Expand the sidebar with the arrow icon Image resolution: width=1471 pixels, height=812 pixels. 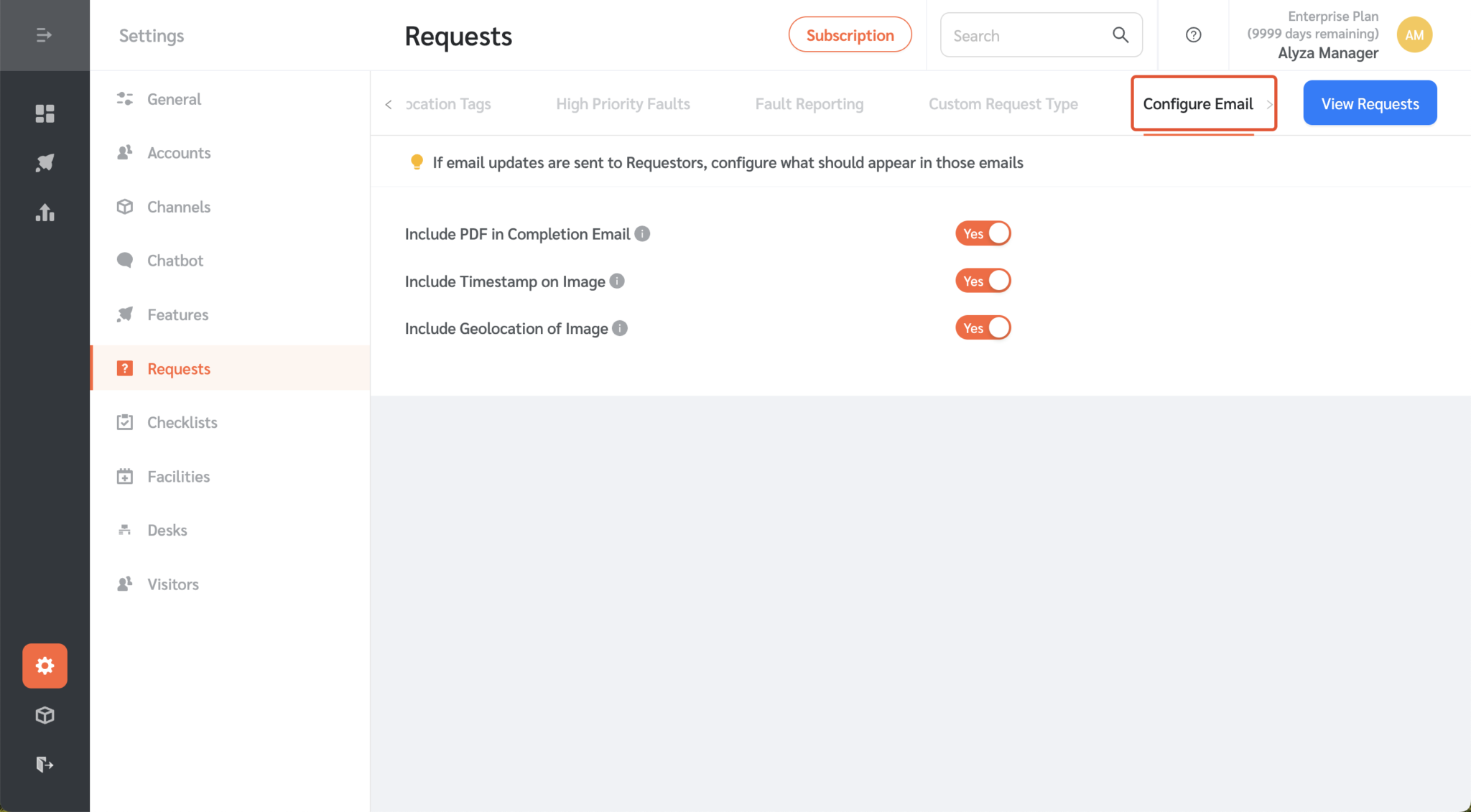[45, 34]
